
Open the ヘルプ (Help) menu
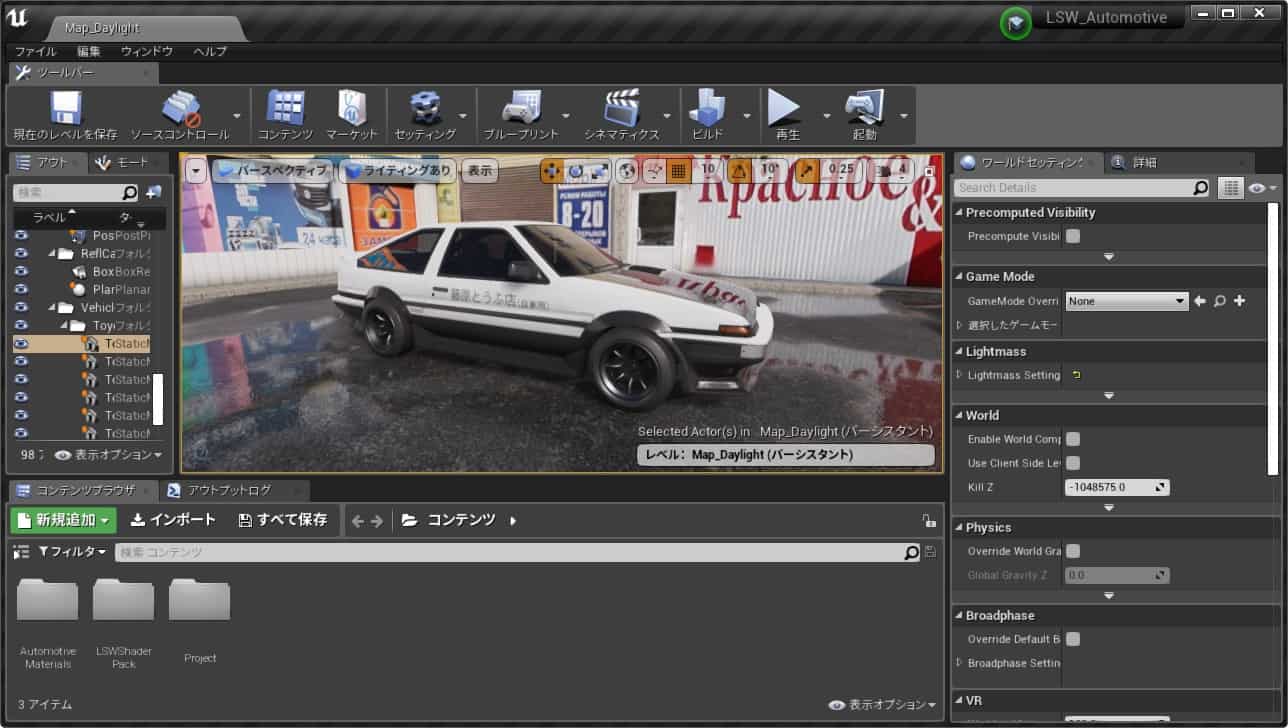pos(210,51)
